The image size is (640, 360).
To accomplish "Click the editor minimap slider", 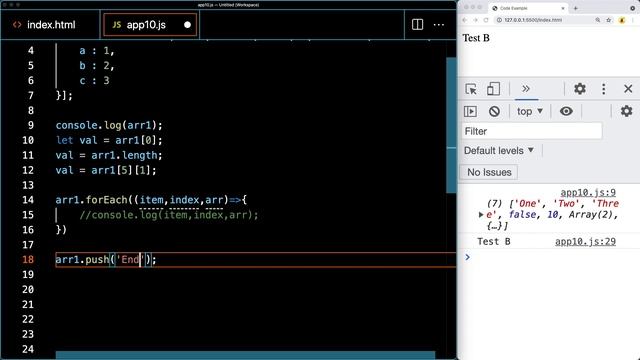I will 451,125.
